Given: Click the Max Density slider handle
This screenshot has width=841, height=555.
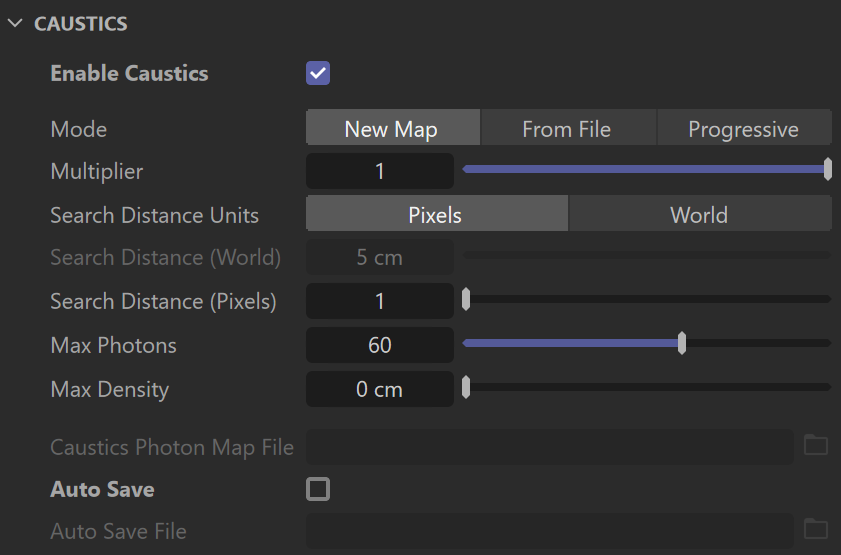Looking at the screenshot, I should (466, 387).
